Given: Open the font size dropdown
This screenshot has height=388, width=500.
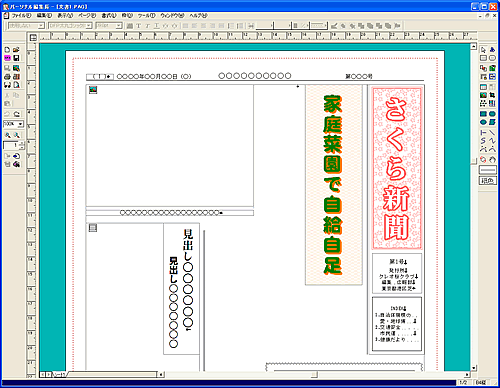Looking at the screenshot, I should (119, 26).
